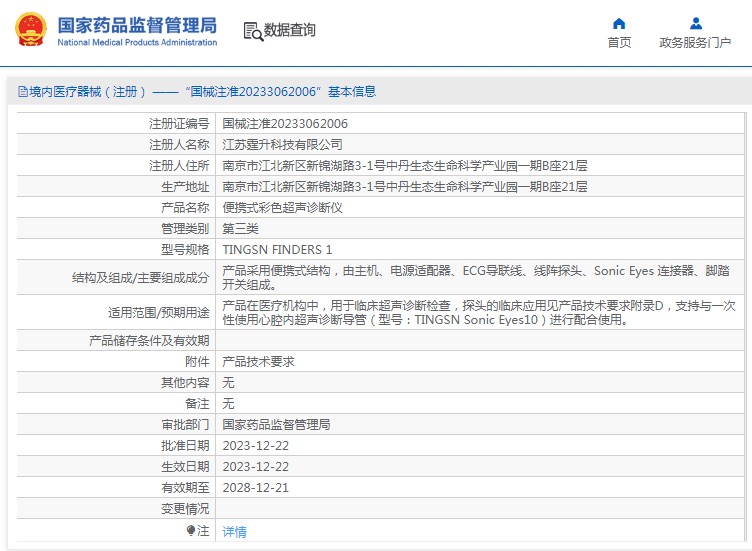Click the lightbulb icon beside 注
Screen dimensions: 752x551
tap(190, 530)
